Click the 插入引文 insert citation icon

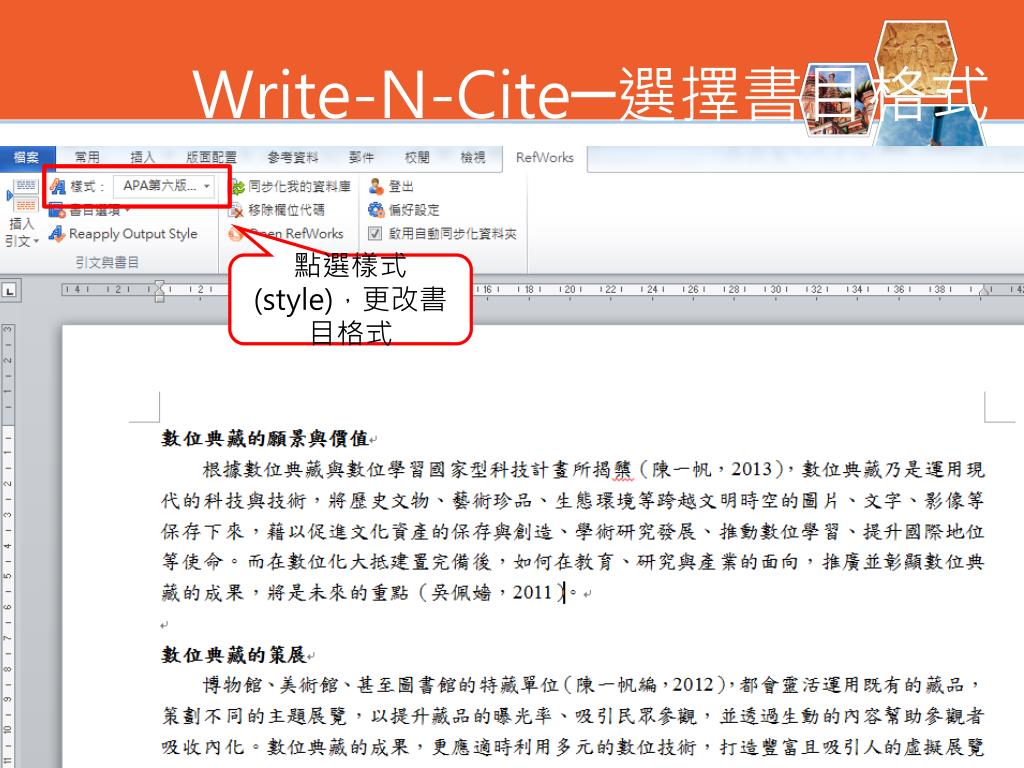[x=24, y=195]
